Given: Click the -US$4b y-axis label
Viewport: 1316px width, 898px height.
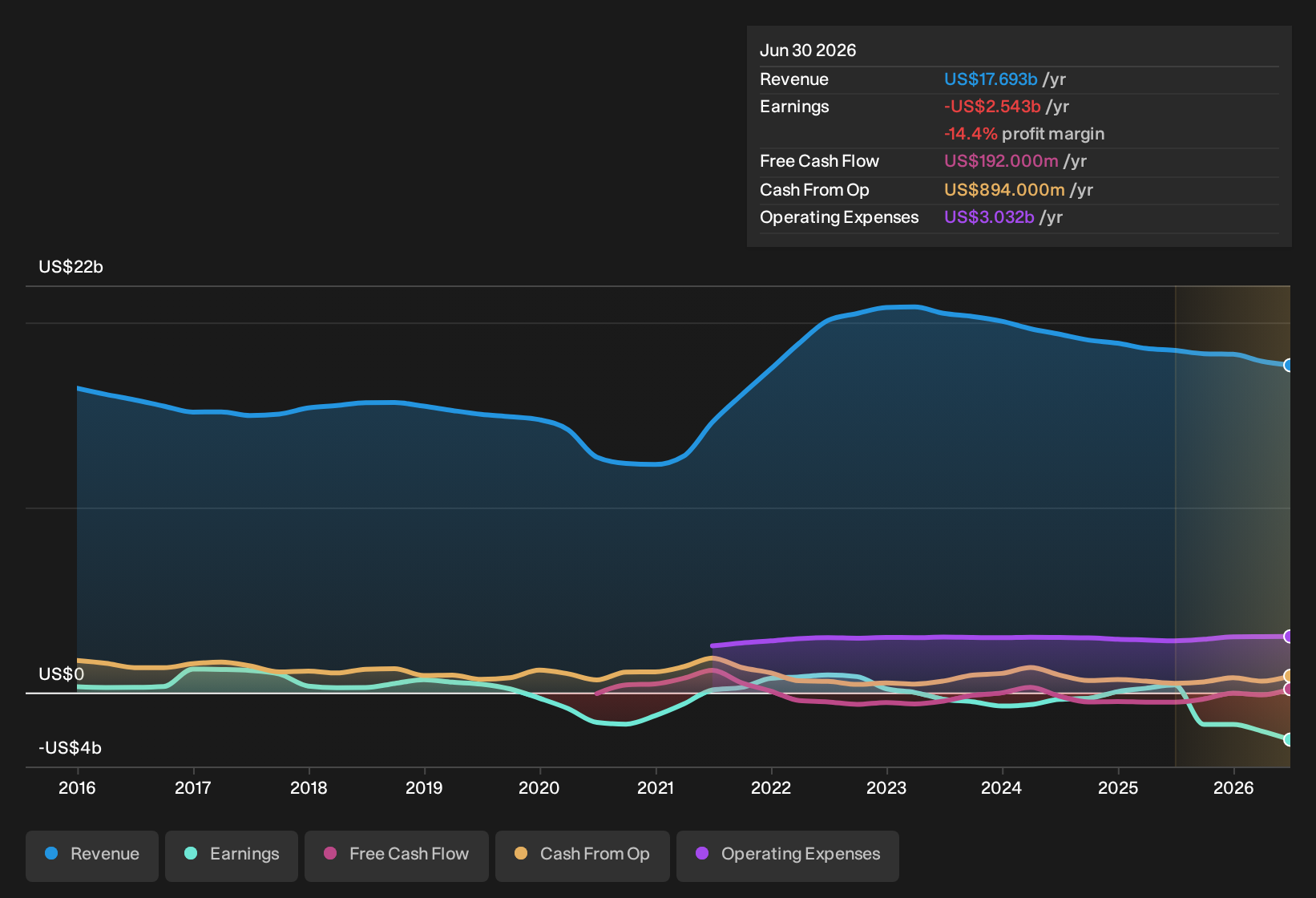Looking at the screenshot, I should click(70, 748).
